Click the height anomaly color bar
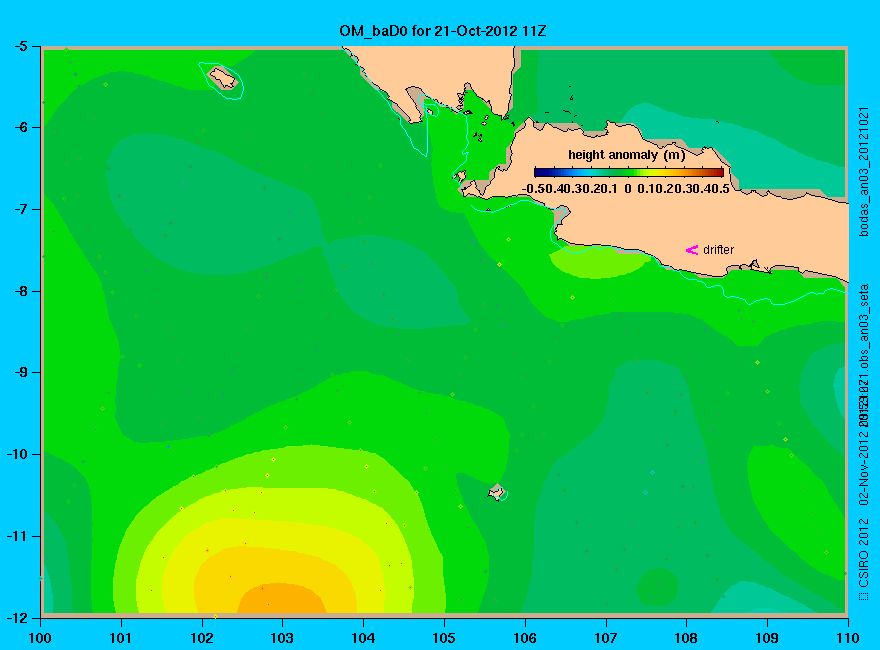This screenshot has width=880, height=650. click(x=629, y=172)
